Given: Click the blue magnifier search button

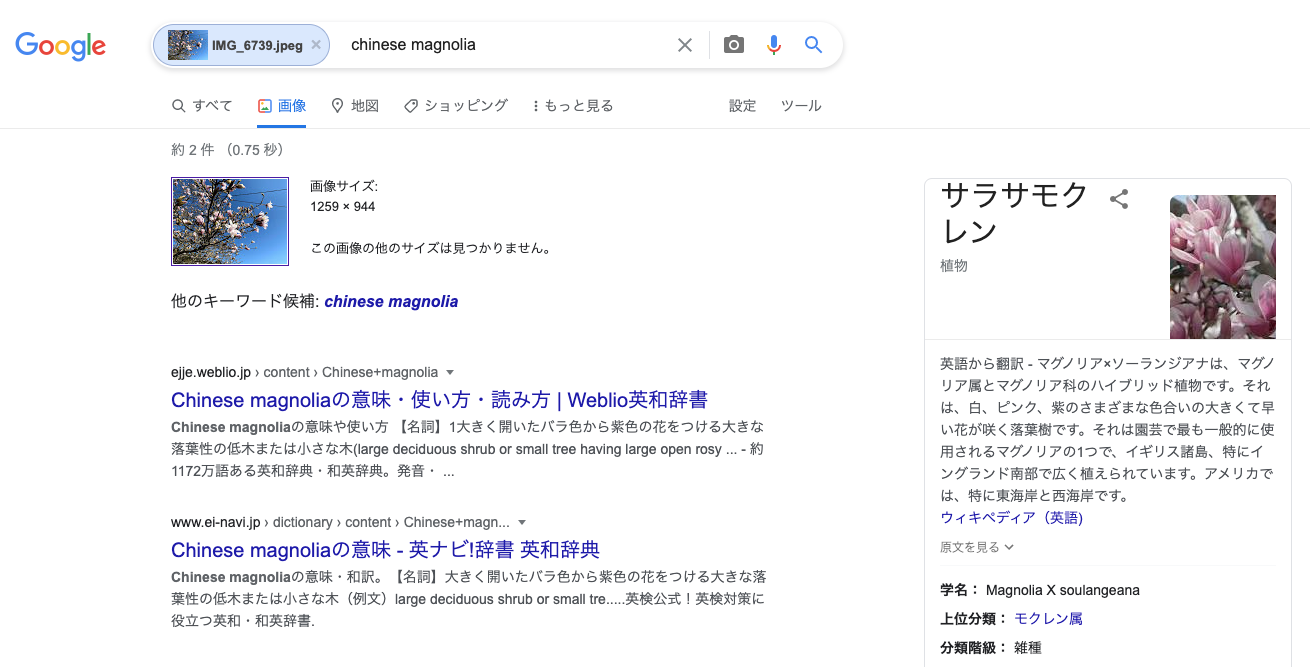Looking at the screenshot, I should point(814,45).
